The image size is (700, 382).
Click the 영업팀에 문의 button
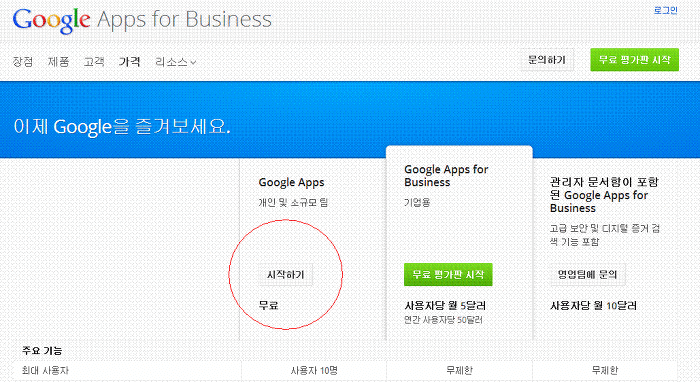(x=588, y=274)
